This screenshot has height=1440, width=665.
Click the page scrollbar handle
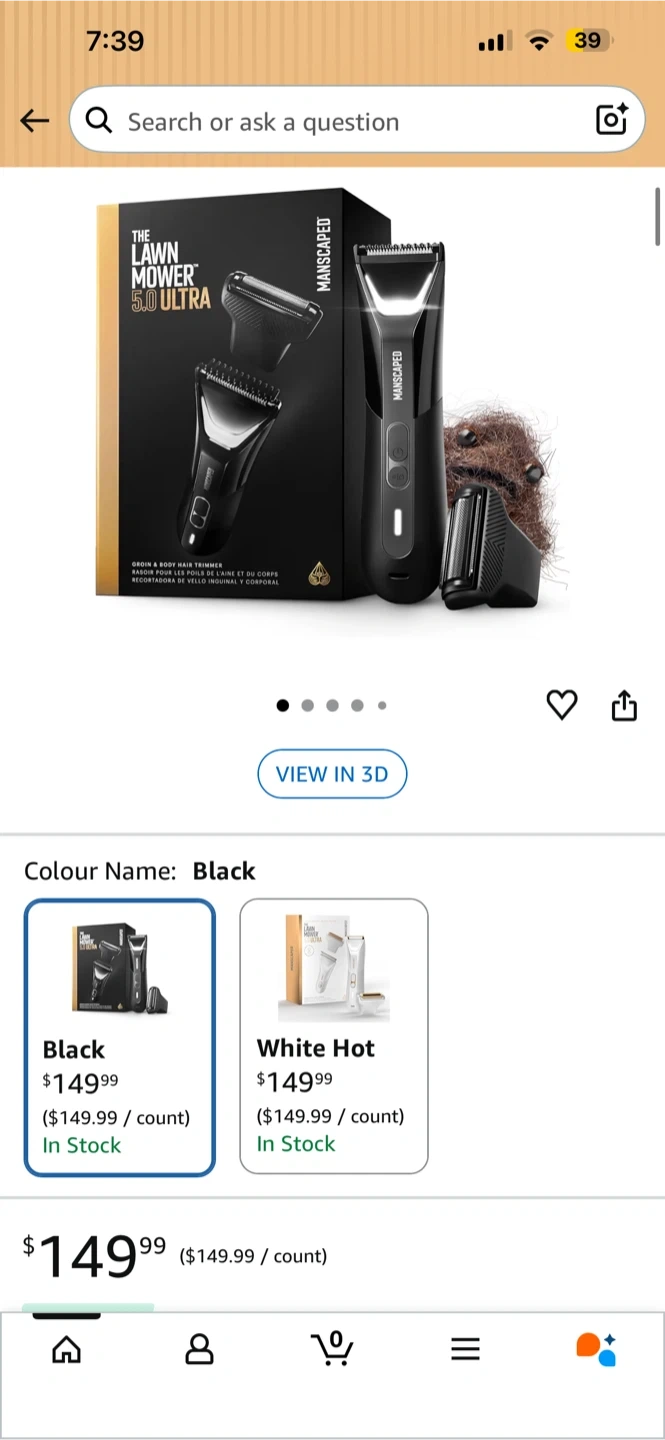pos(657,216)
